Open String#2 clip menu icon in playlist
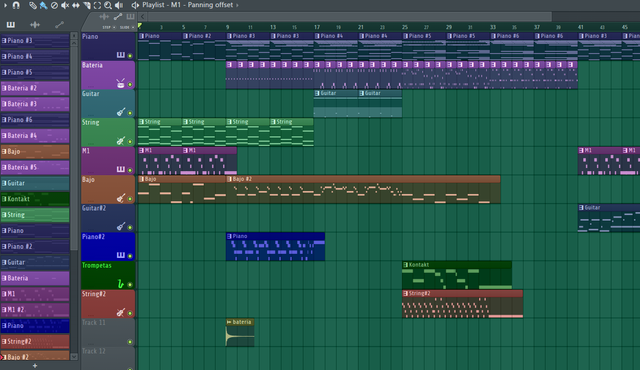The image size is (640, 370). point(405,293)
